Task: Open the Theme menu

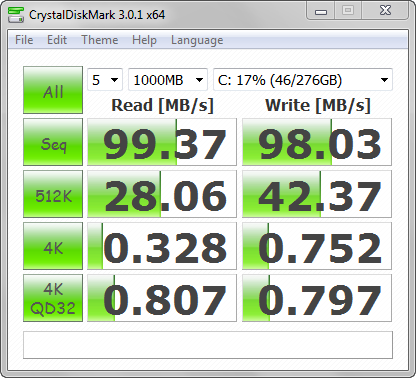Action: click(100, 40)
